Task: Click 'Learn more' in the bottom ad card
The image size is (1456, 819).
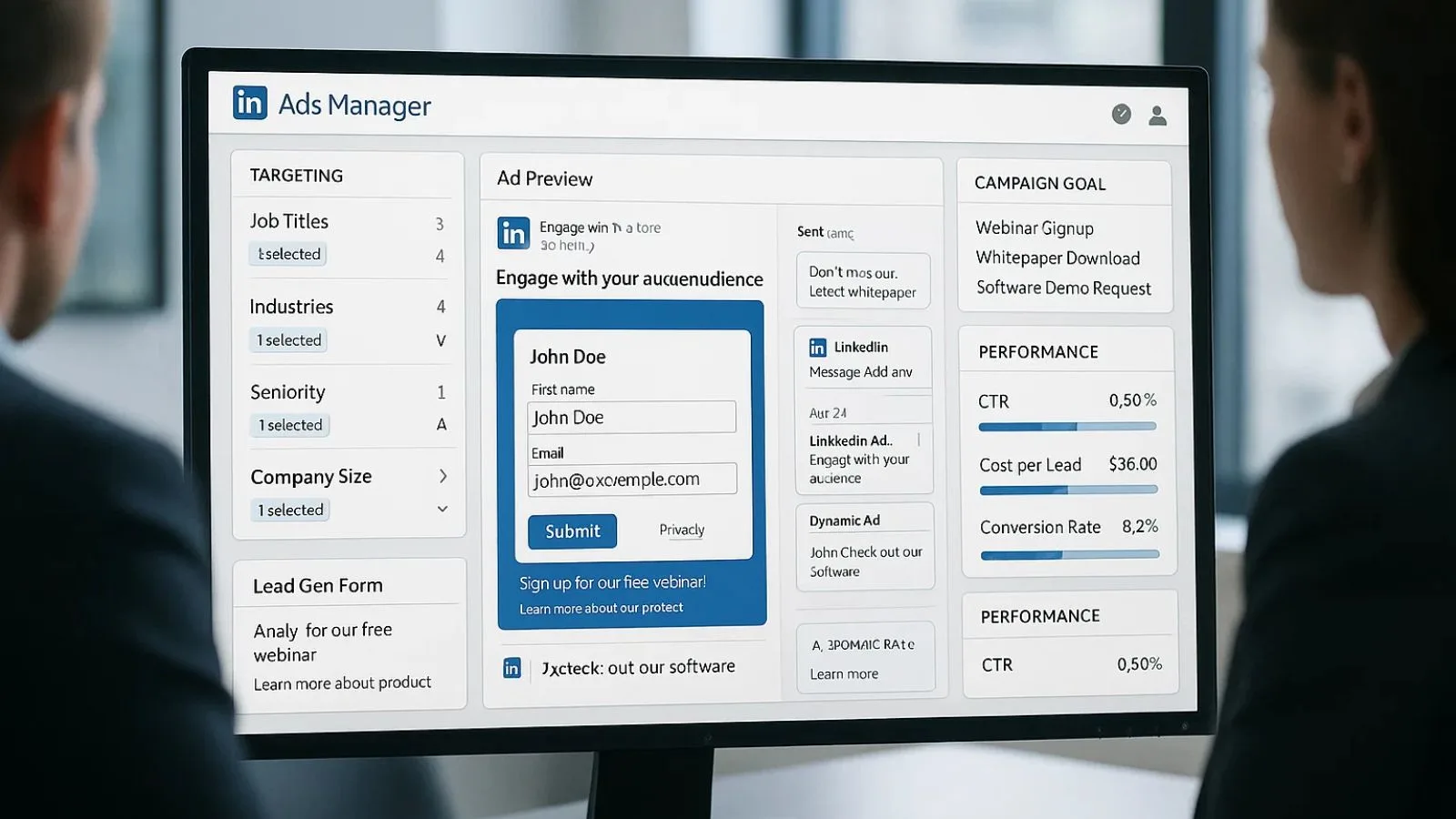Action: [x=844, y=674]
